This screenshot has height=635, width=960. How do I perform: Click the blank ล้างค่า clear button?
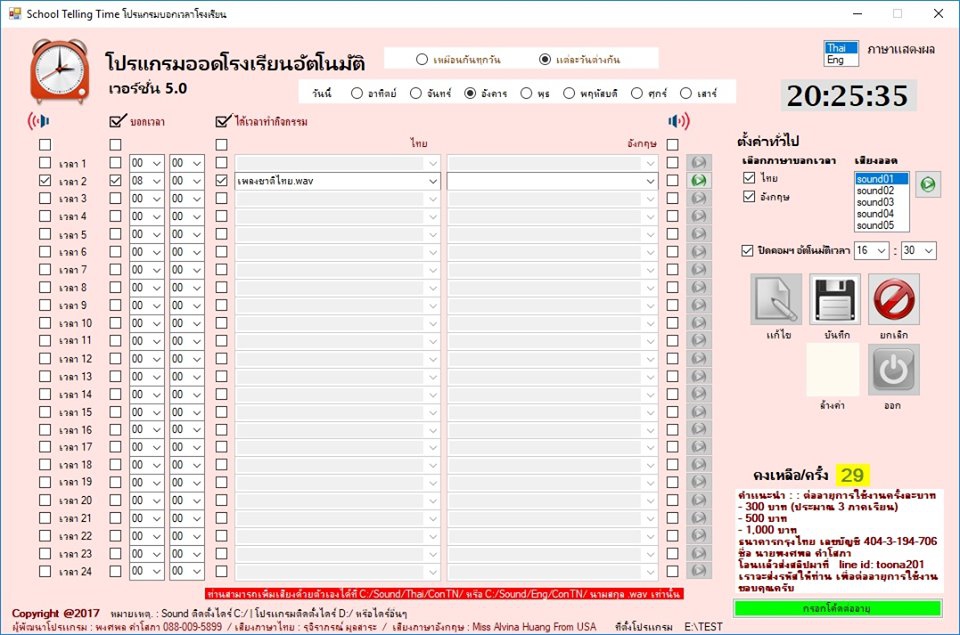click(833, 370)
